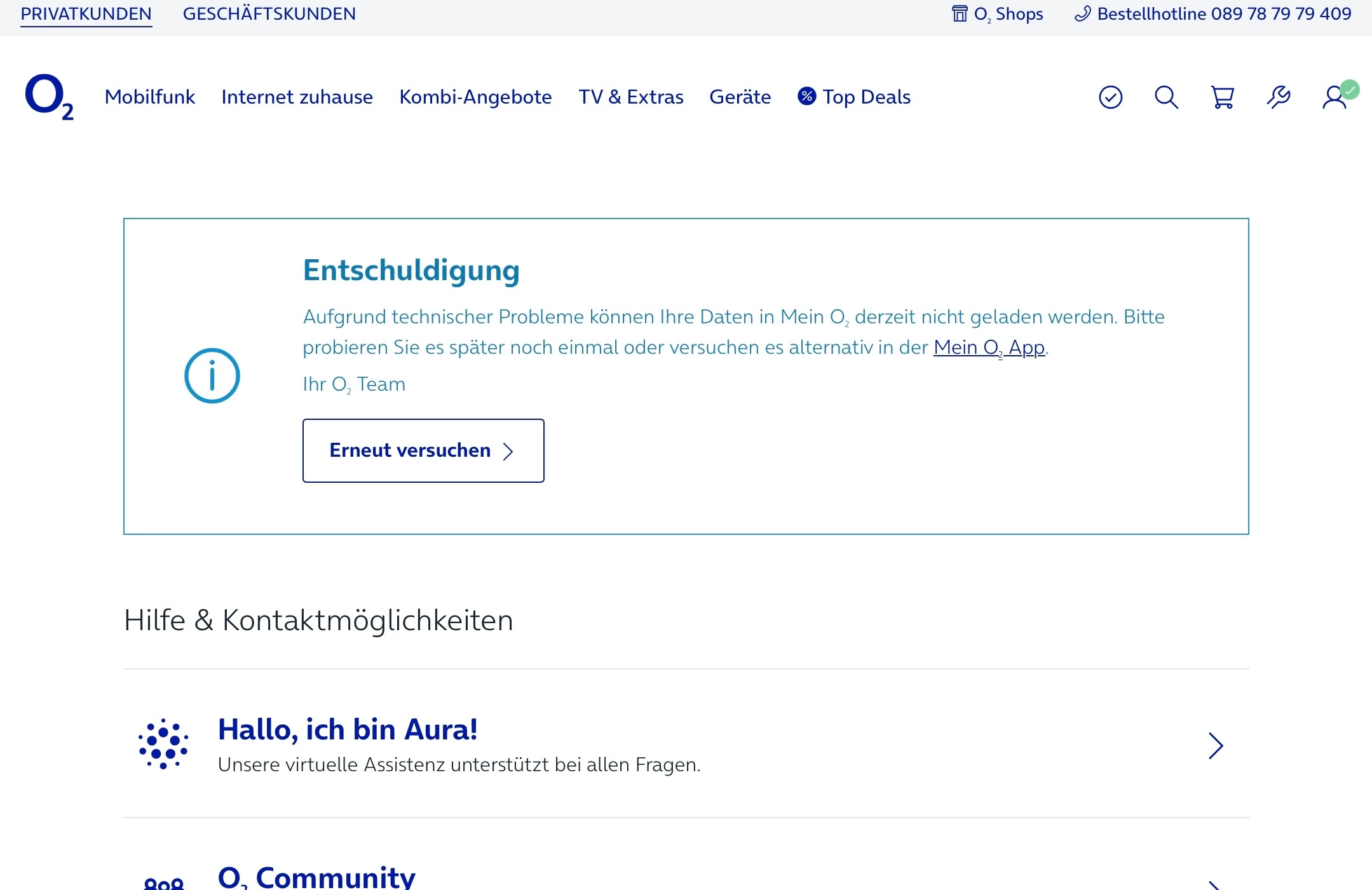
Task: Click the O2 logo home icon
Action: click(49, 97)
